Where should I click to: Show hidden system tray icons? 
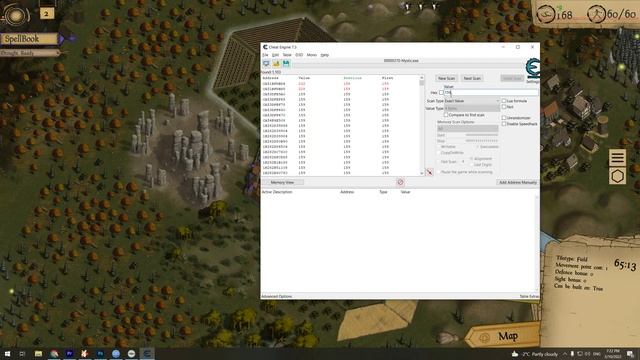(565, 354)
